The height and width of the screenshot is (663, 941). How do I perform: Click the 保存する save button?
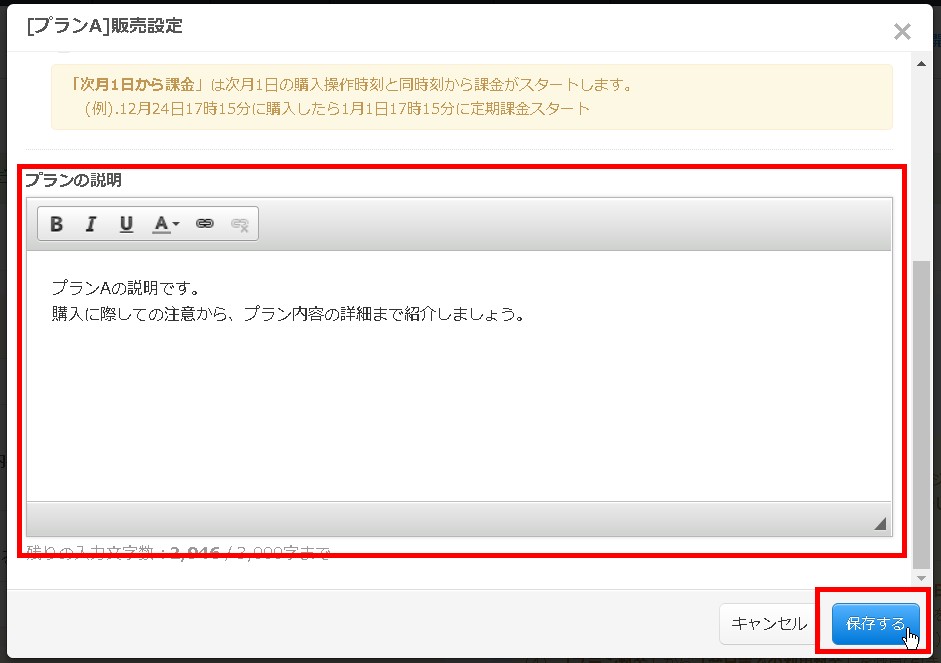click(x=874, y=623)
